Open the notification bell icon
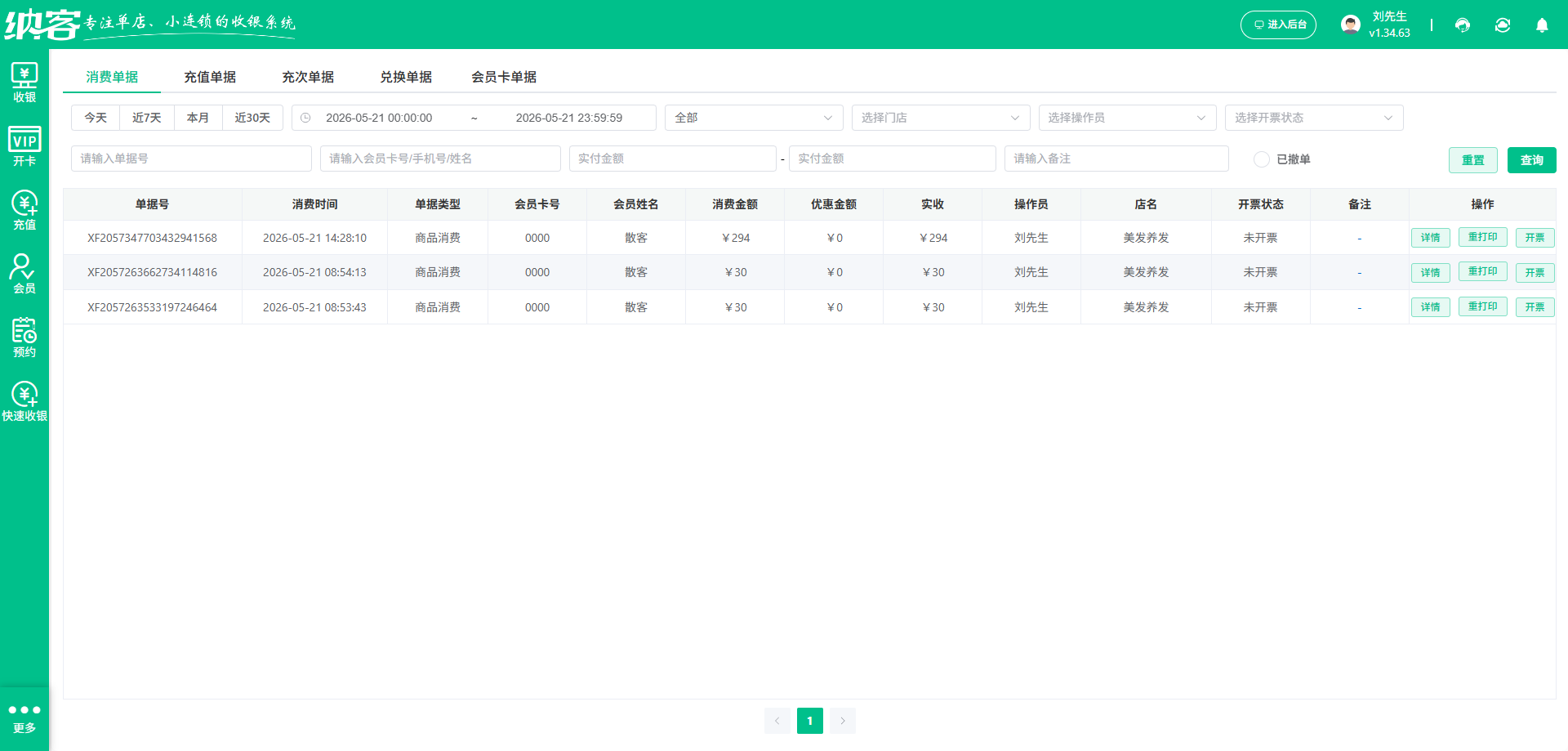This screenshot has width=1568, height=751. (x=1542, y=25)
